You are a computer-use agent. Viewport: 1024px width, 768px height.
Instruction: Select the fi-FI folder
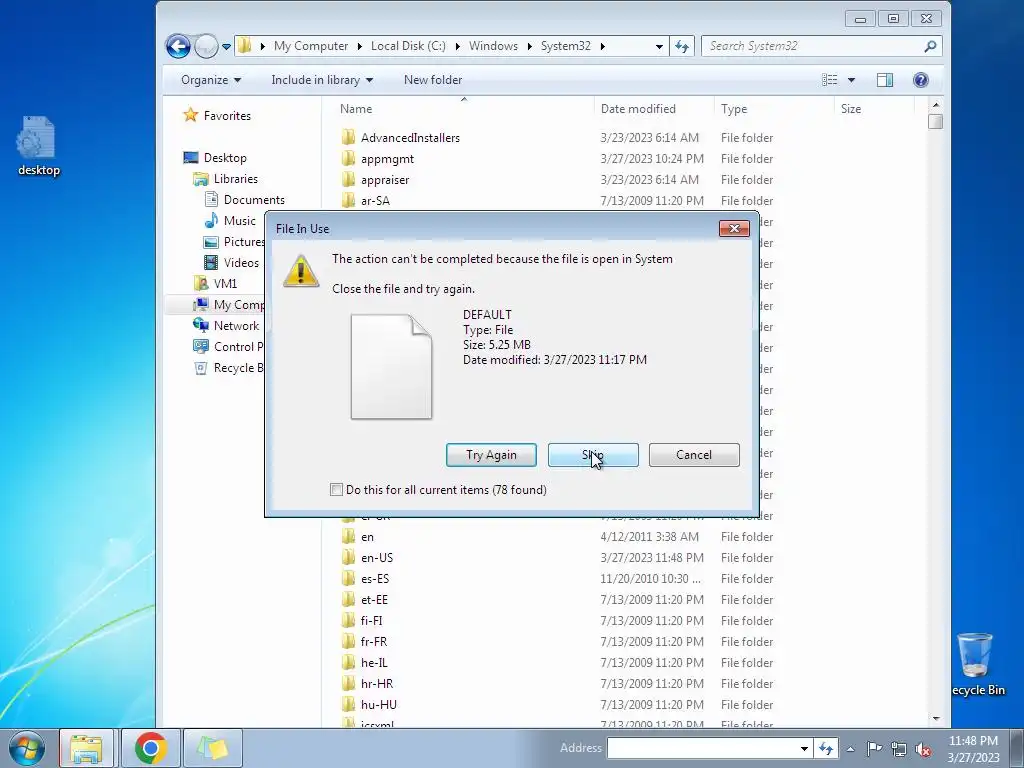[362, 620]
